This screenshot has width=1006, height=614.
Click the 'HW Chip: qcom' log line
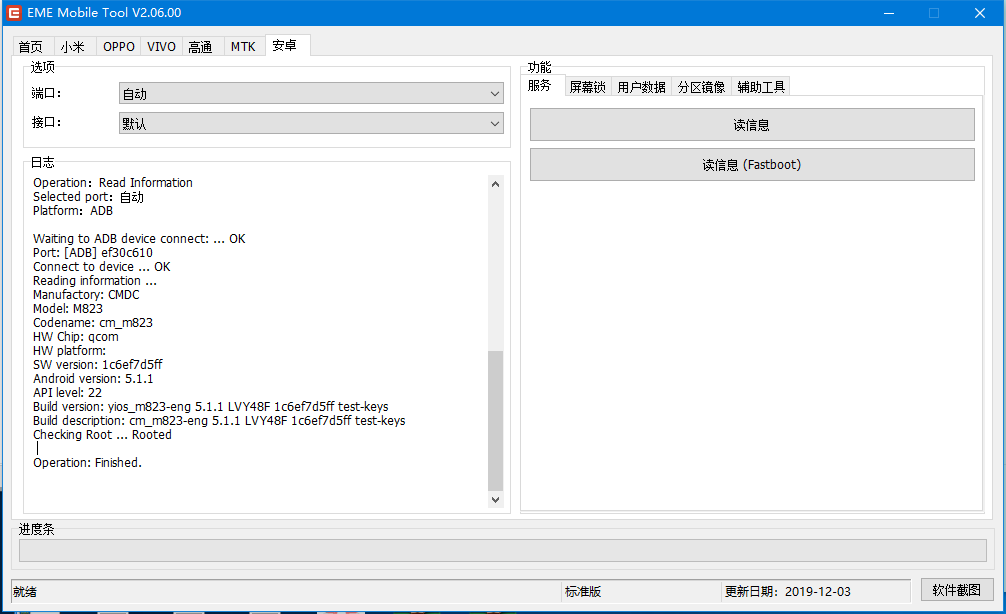[76, 337]
